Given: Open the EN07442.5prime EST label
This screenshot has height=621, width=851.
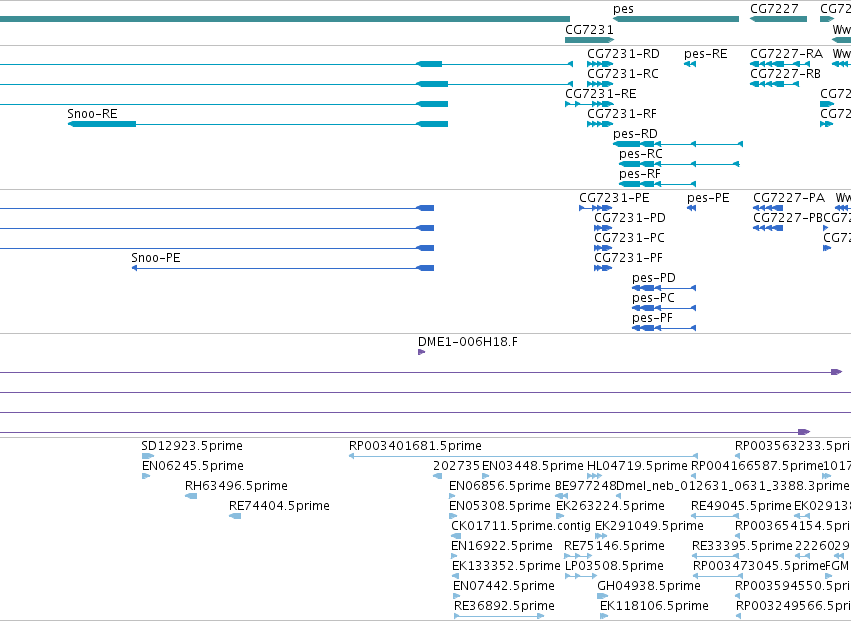Looking at the screenshot, I should pos(504,587).
